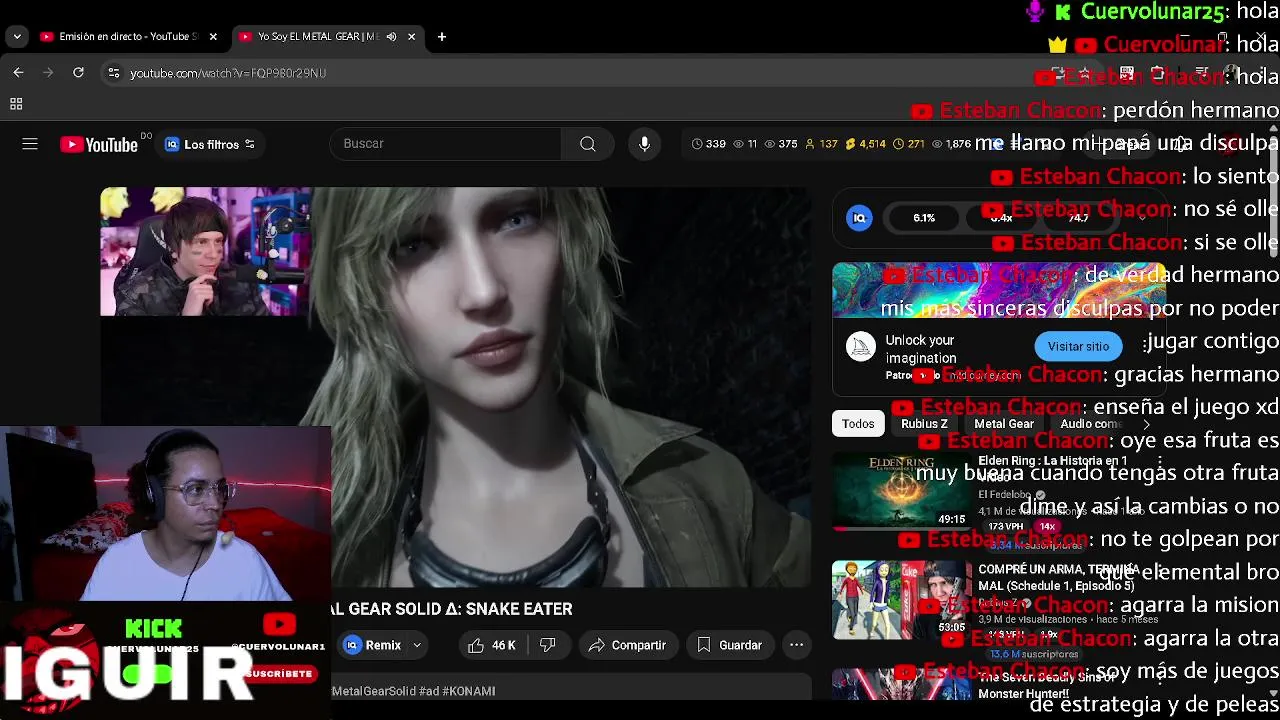Click the youtube.com URL address bar
The height and width of the screenshot is (720, 1280).
[228, 73]
